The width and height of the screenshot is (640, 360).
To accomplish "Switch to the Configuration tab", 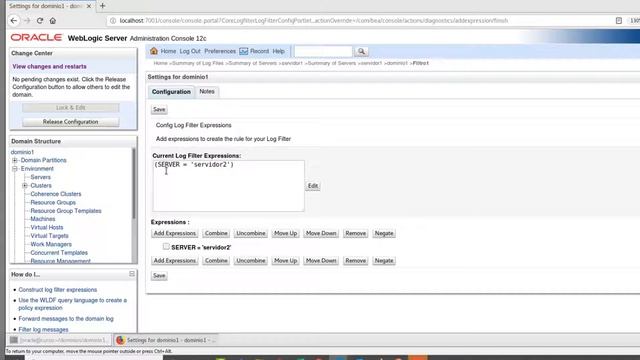I will [171, 92].
